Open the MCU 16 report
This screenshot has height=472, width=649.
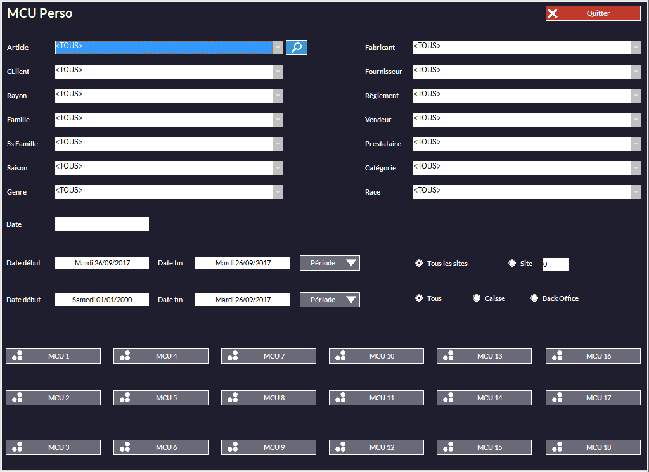593,356
